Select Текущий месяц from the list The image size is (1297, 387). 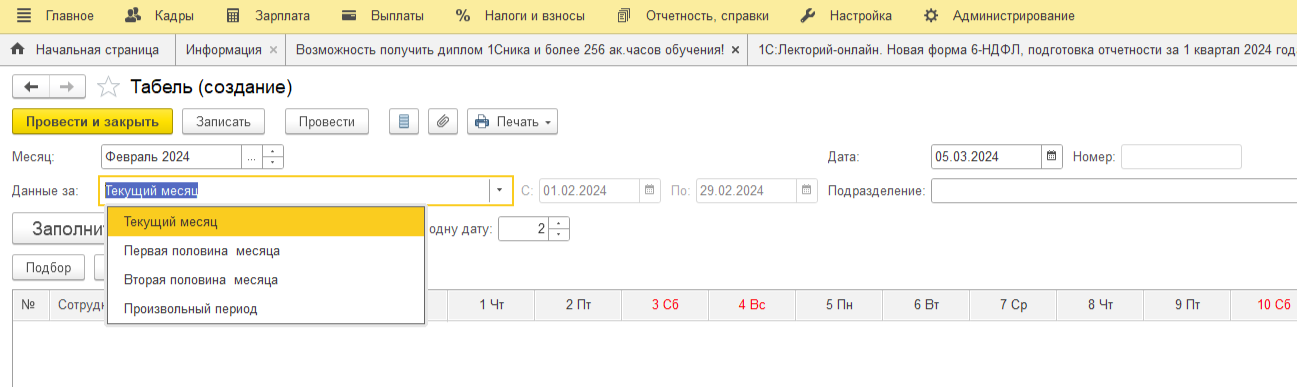[266, 221]
